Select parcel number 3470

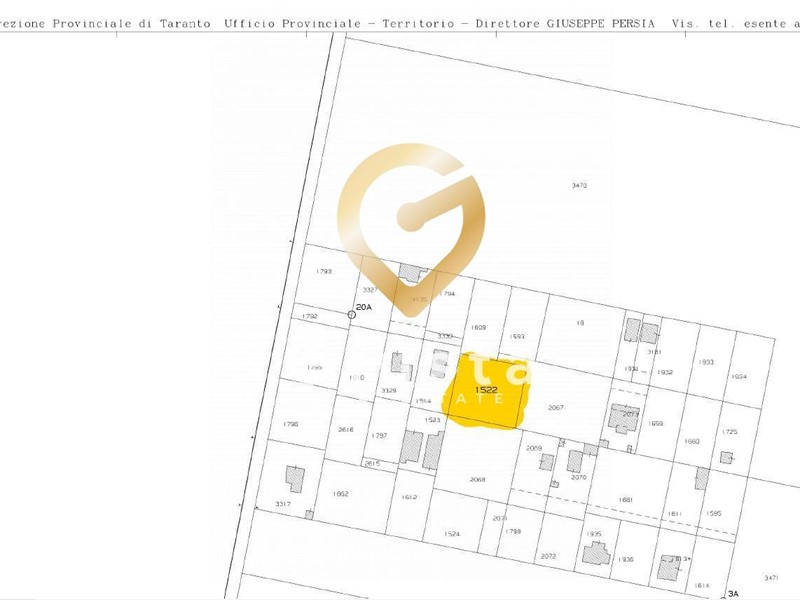[x=579, y=185]
